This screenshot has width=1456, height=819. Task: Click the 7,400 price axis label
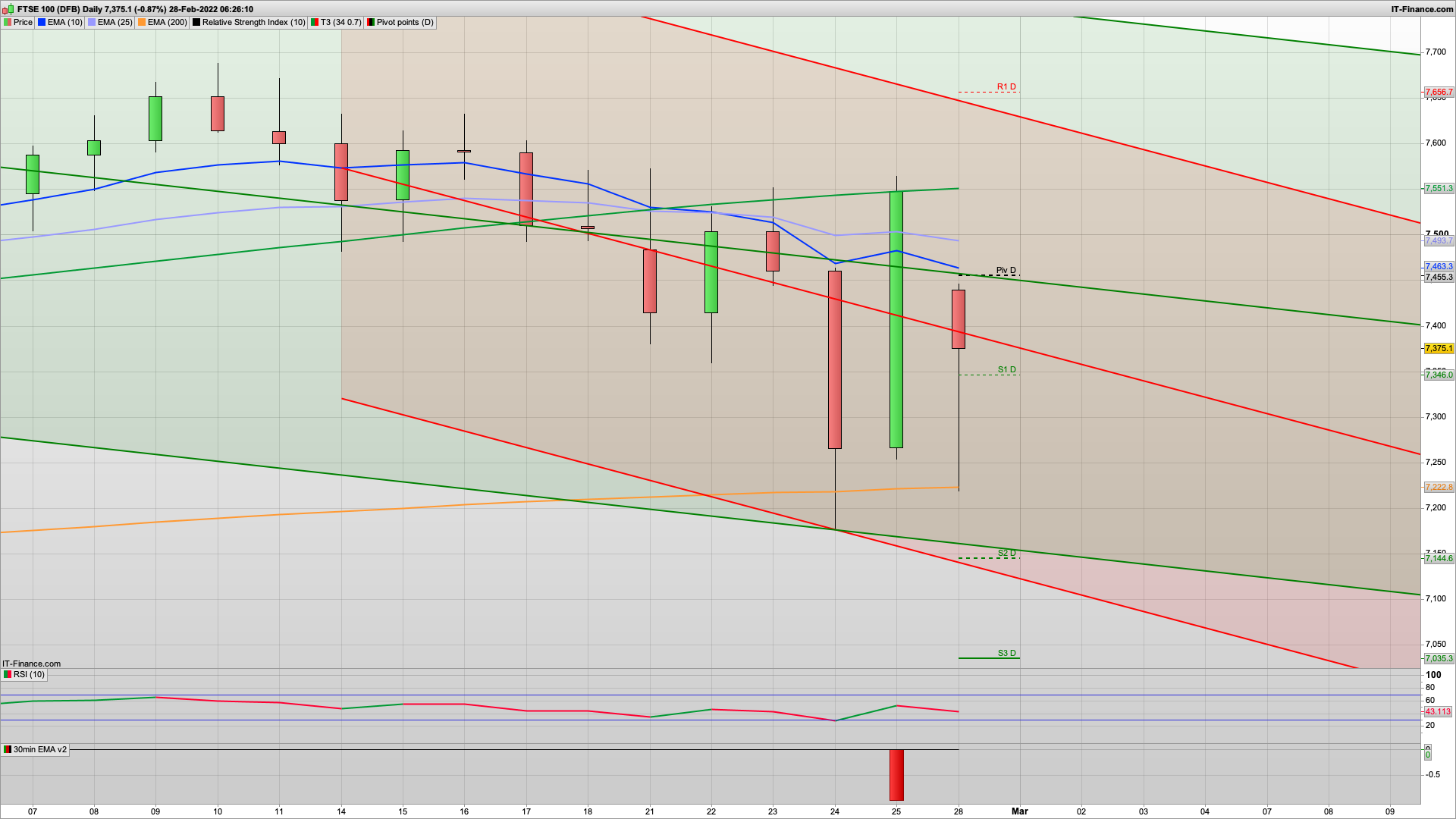coord(1436,325)
